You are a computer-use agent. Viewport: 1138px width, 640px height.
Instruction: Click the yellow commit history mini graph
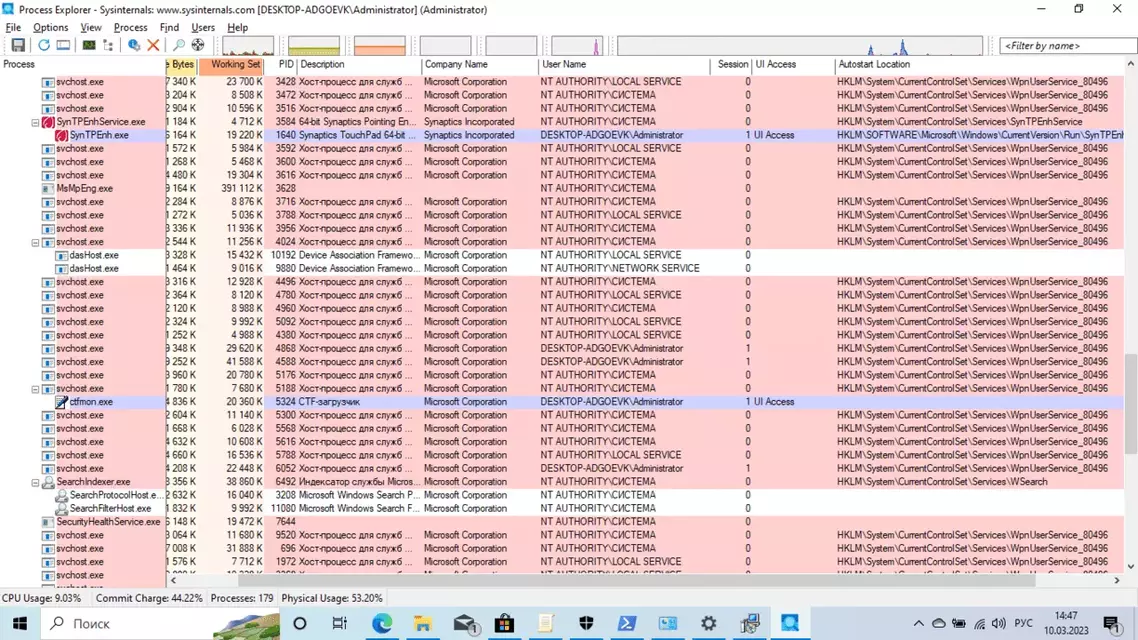(x=314, y=46)
